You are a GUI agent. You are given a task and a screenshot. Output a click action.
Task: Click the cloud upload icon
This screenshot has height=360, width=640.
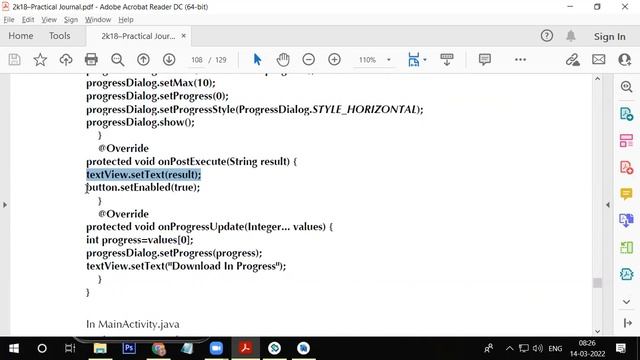click(x=66, y=60)
